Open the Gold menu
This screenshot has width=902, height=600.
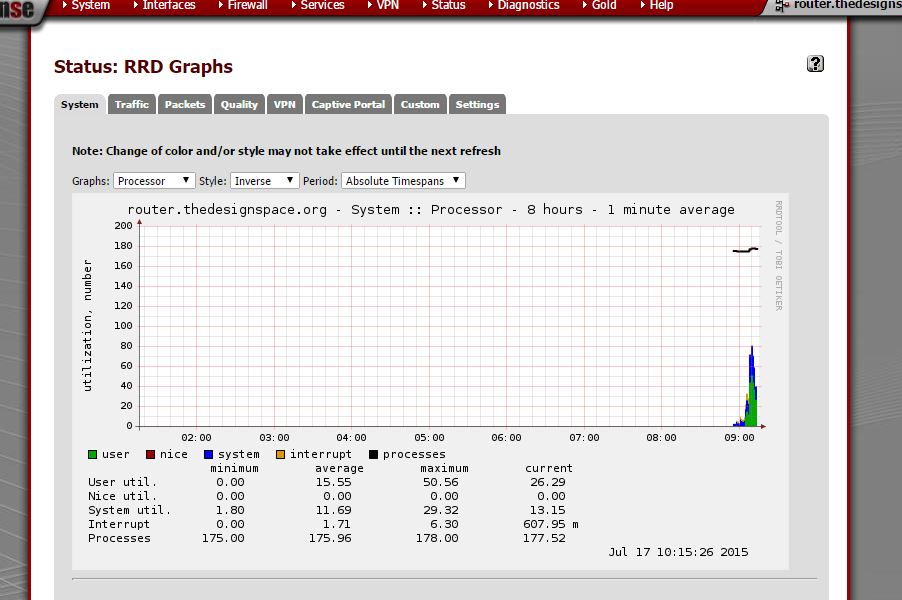[x=604, y=6]
